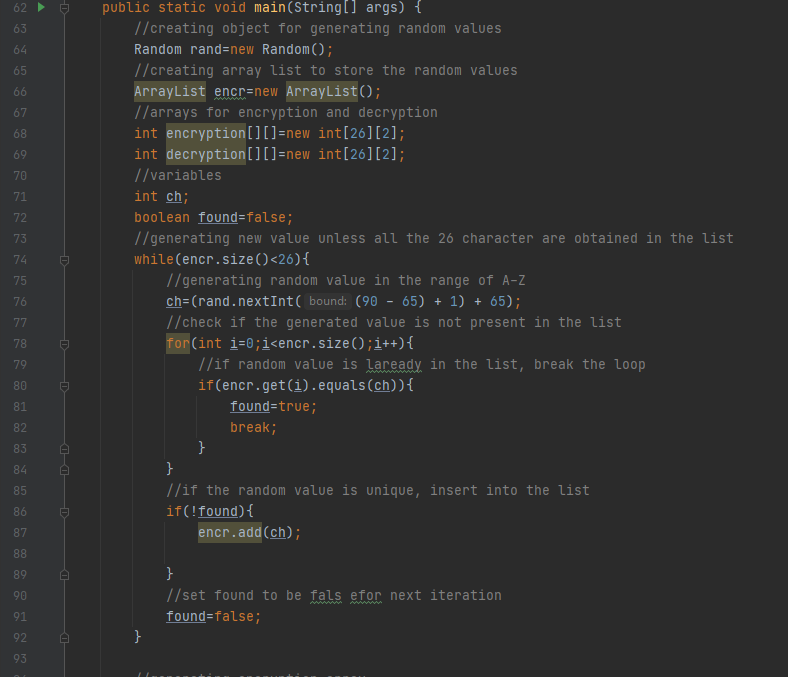Collapse the if(!found) fold at line 86

(64, 512)
